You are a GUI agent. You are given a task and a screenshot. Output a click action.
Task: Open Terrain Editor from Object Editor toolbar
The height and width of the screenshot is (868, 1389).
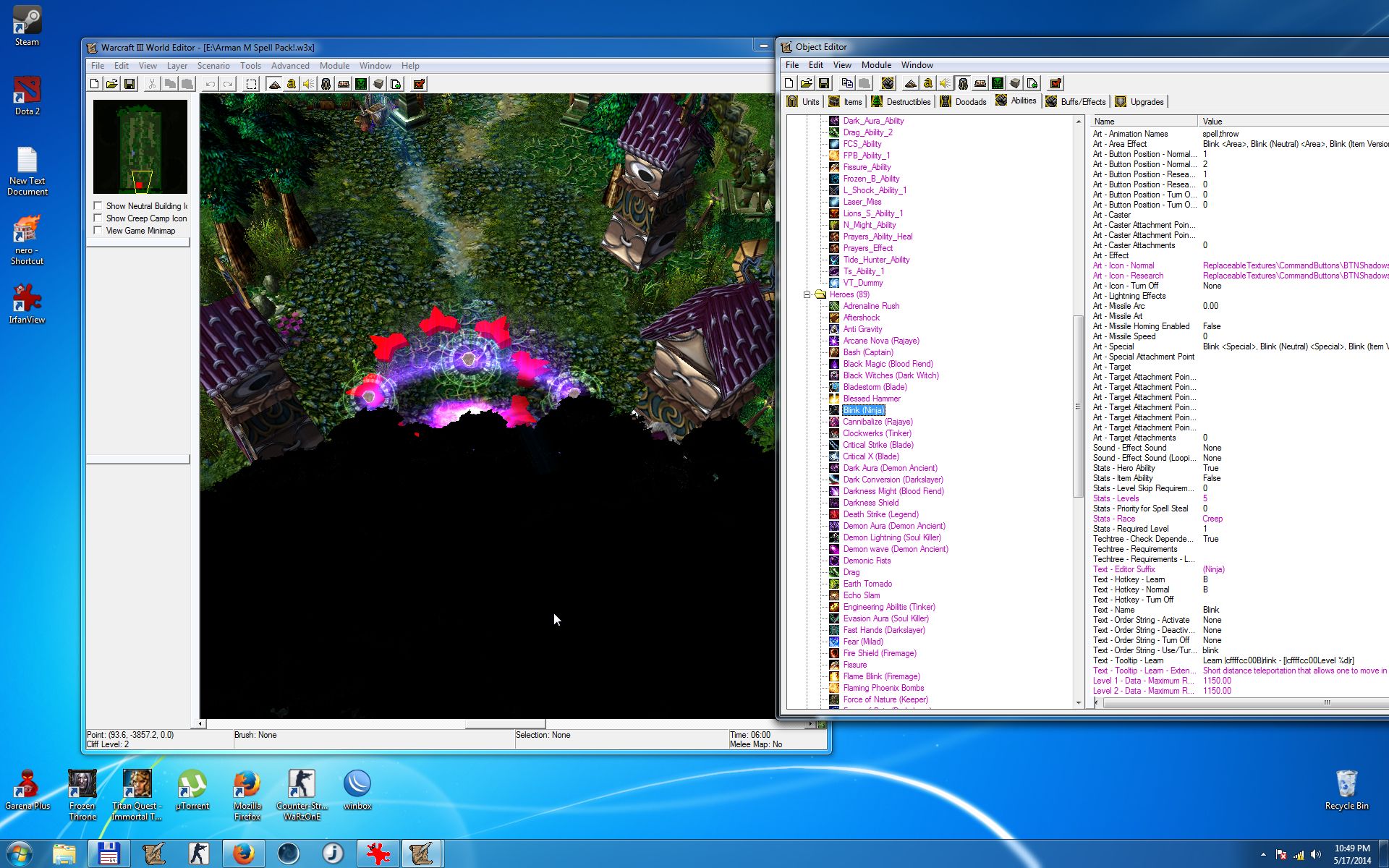[911, 83]
